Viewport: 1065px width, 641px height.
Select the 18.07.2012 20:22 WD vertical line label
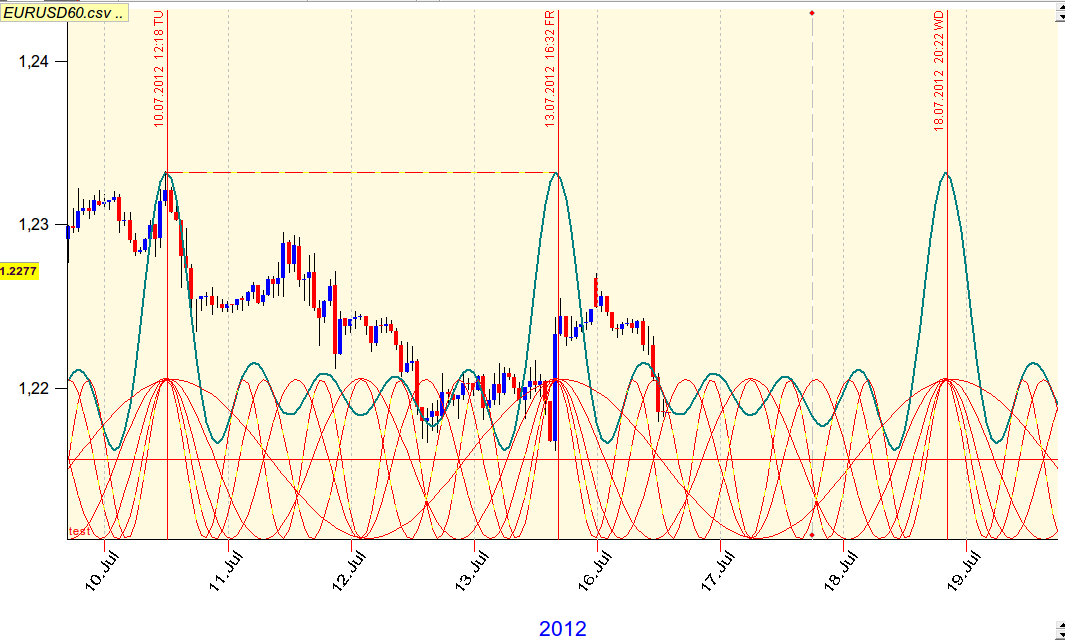[939, 70]
